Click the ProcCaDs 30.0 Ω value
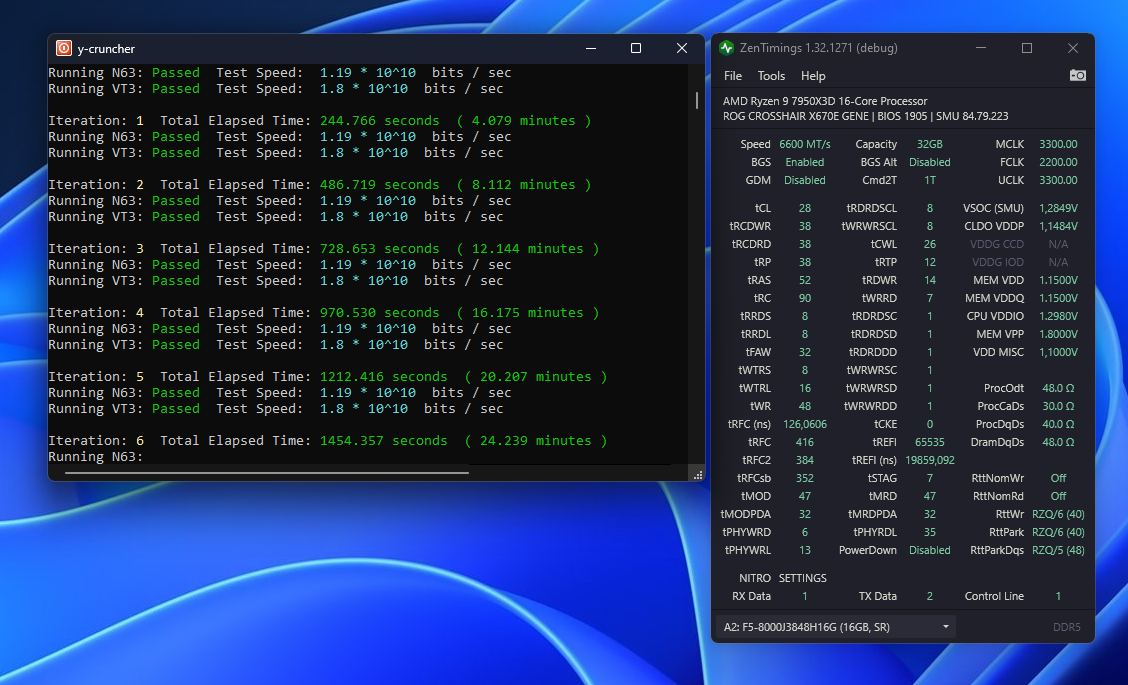 [1058, 406]
